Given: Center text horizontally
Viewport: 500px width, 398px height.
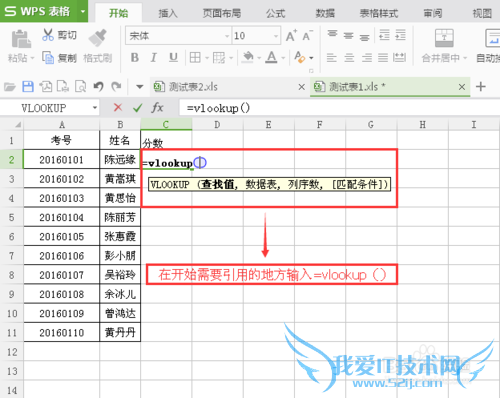Looking at the screenshot, I should click(x=349, y=58).
